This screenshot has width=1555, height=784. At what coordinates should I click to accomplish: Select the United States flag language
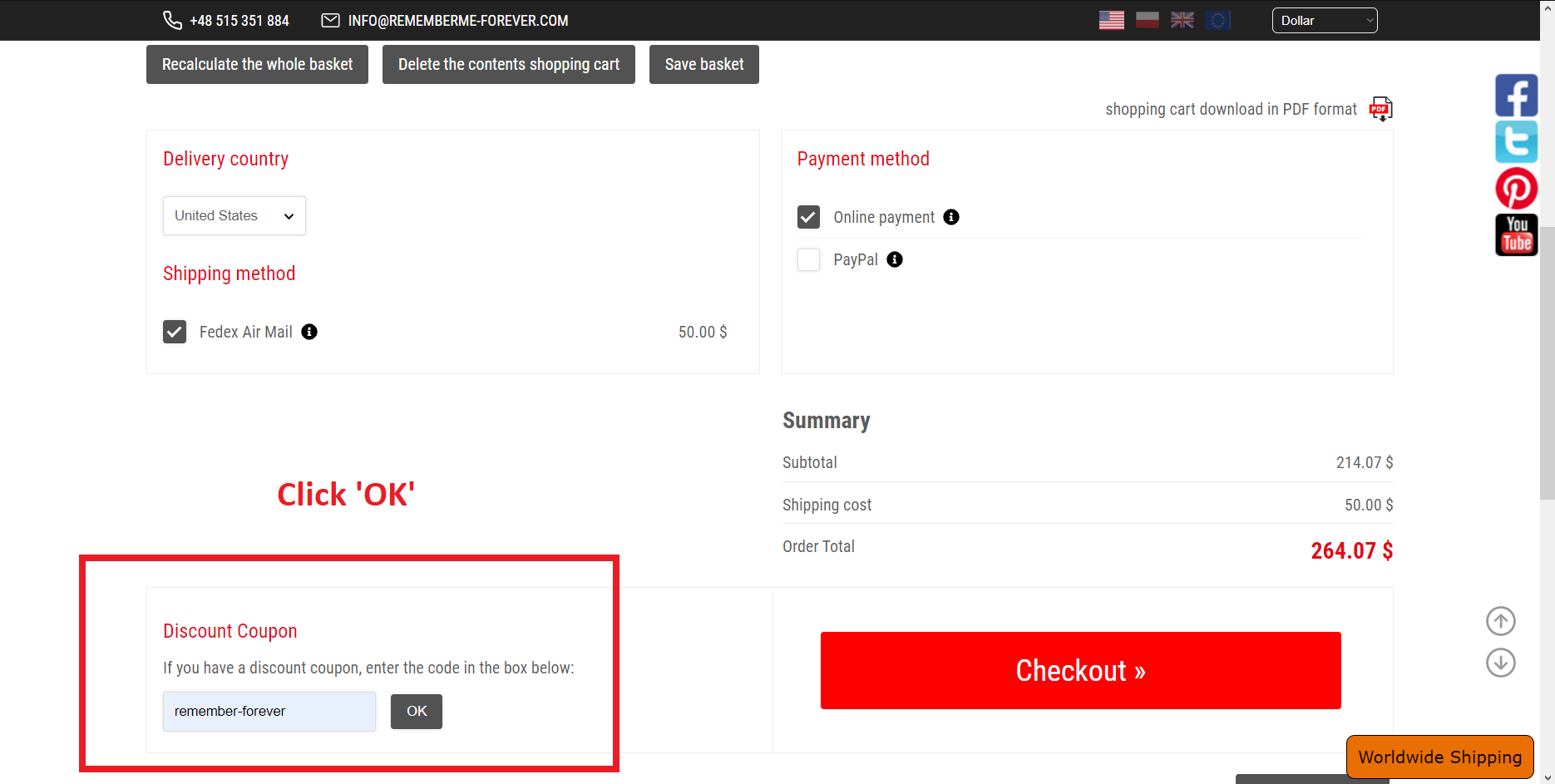1111,20
